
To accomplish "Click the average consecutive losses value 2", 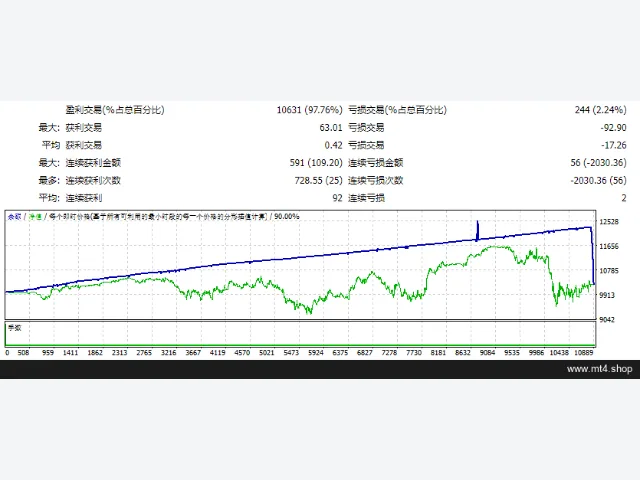I will [624, 198].
